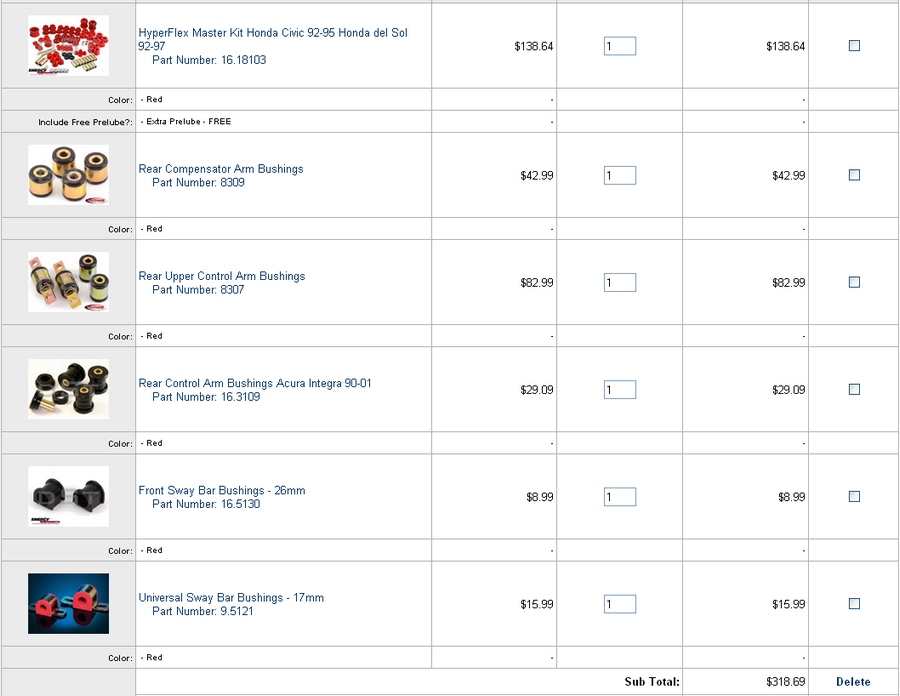The image size is (900, 696).
Task: Focus the quantity box for the $82.99 item
Action: [x=620, y=282]
